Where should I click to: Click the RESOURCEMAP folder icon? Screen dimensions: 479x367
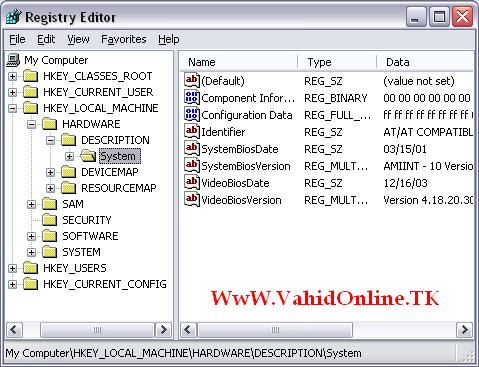(x=69, y=188)
